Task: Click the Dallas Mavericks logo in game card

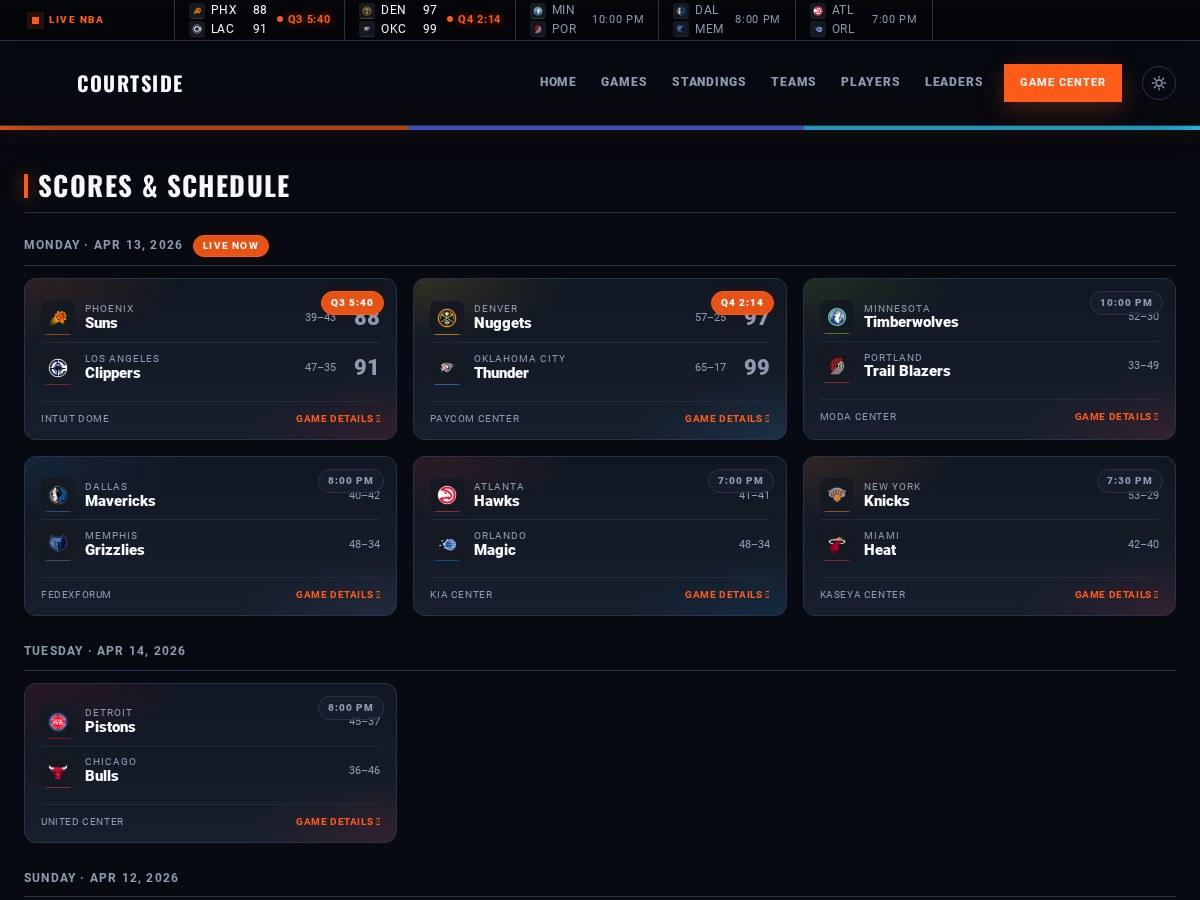Action: click(x=58, y=494)
